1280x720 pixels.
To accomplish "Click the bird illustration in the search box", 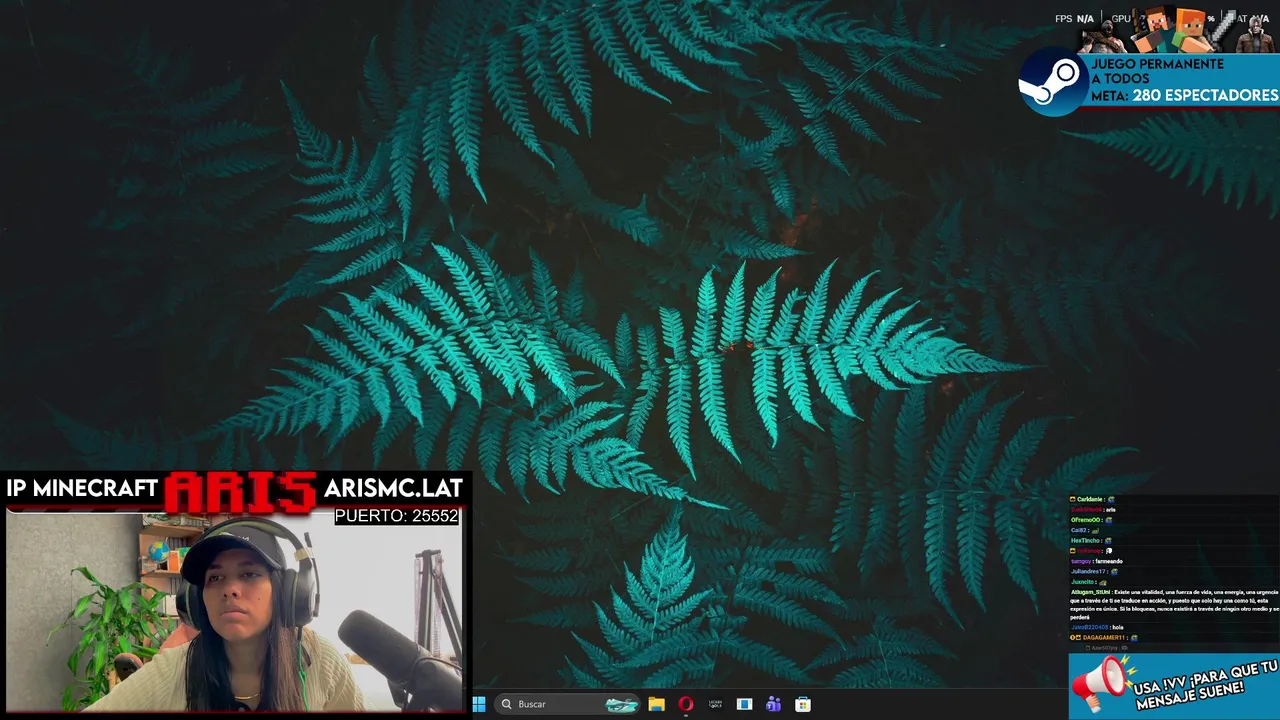I will coord(620,705).
